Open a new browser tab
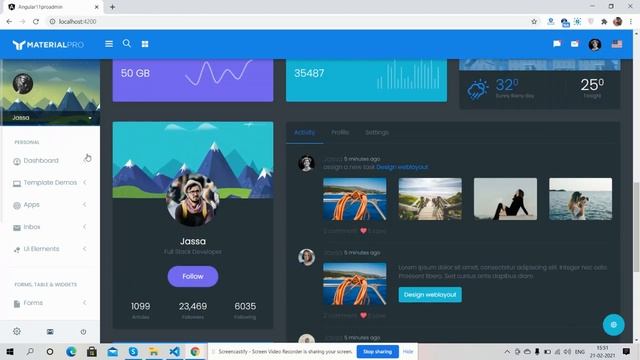 click(x=112, y=7)
